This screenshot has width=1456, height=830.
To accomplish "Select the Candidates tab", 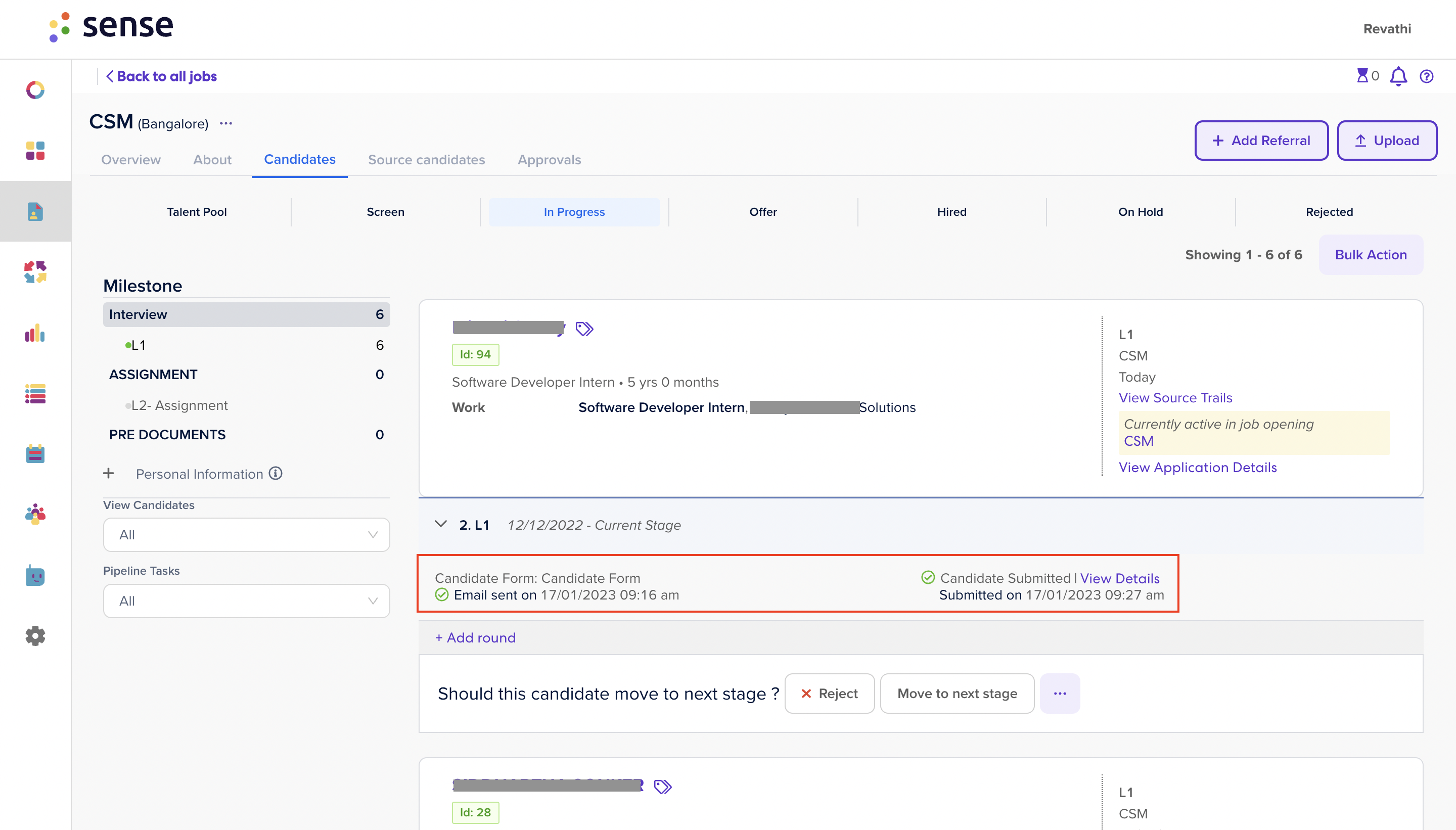I will [x=299, y=160].
